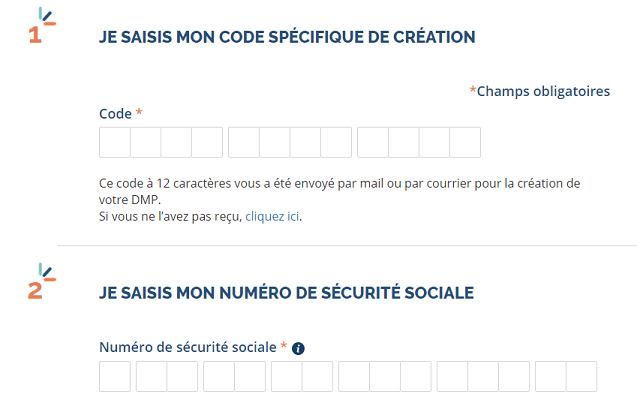The image size is (637, 409).
Task: Focus the fourth social security number box
Action: [218, 376]
